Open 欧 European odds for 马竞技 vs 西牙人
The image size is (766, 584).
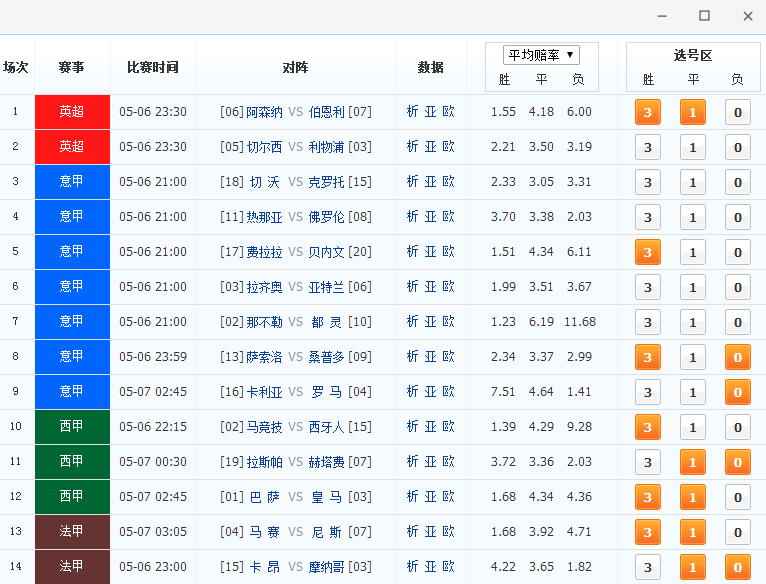448,426
